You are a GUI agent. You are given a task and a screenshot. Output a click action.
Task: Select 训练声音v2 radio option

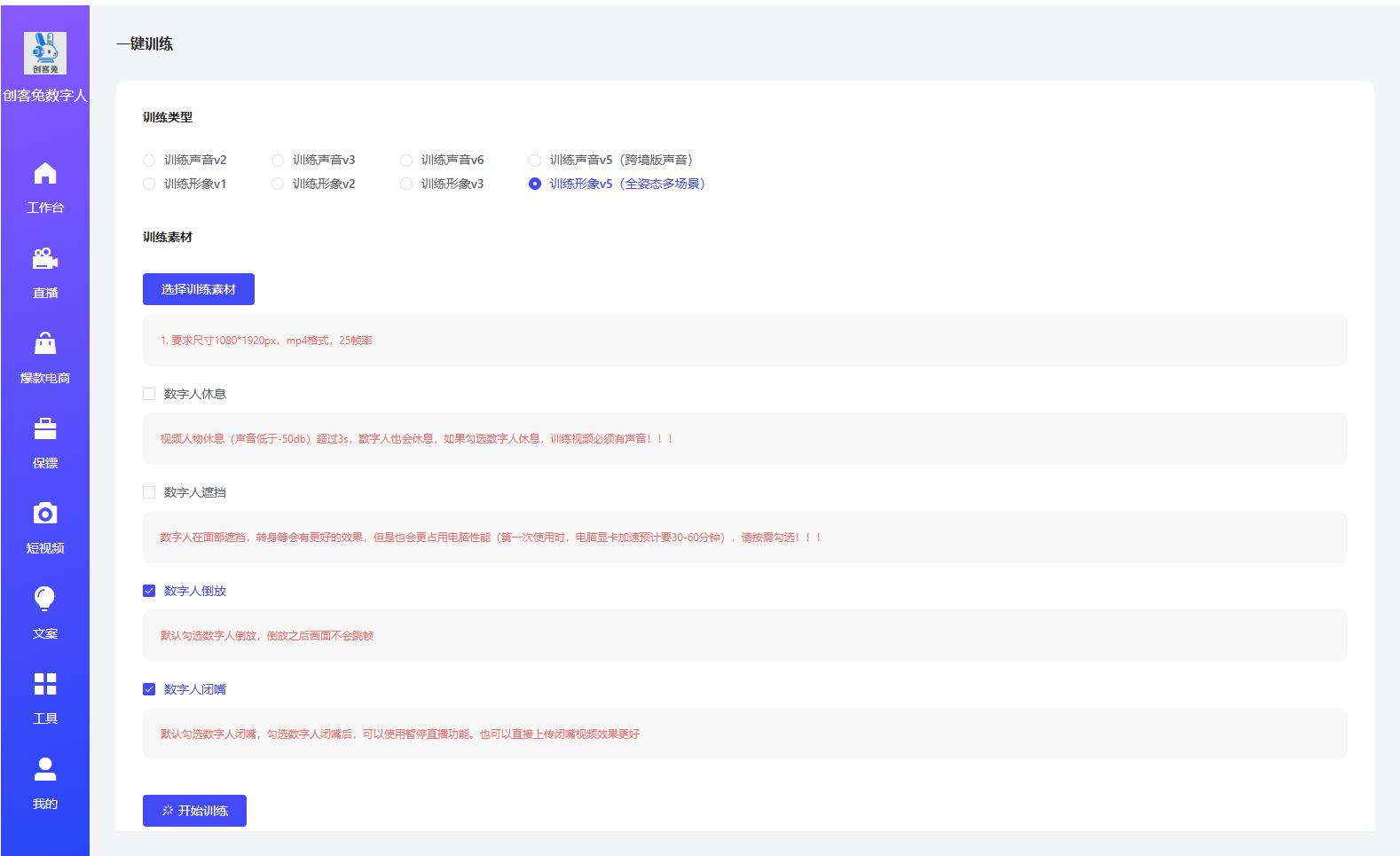tap(149, 161)
